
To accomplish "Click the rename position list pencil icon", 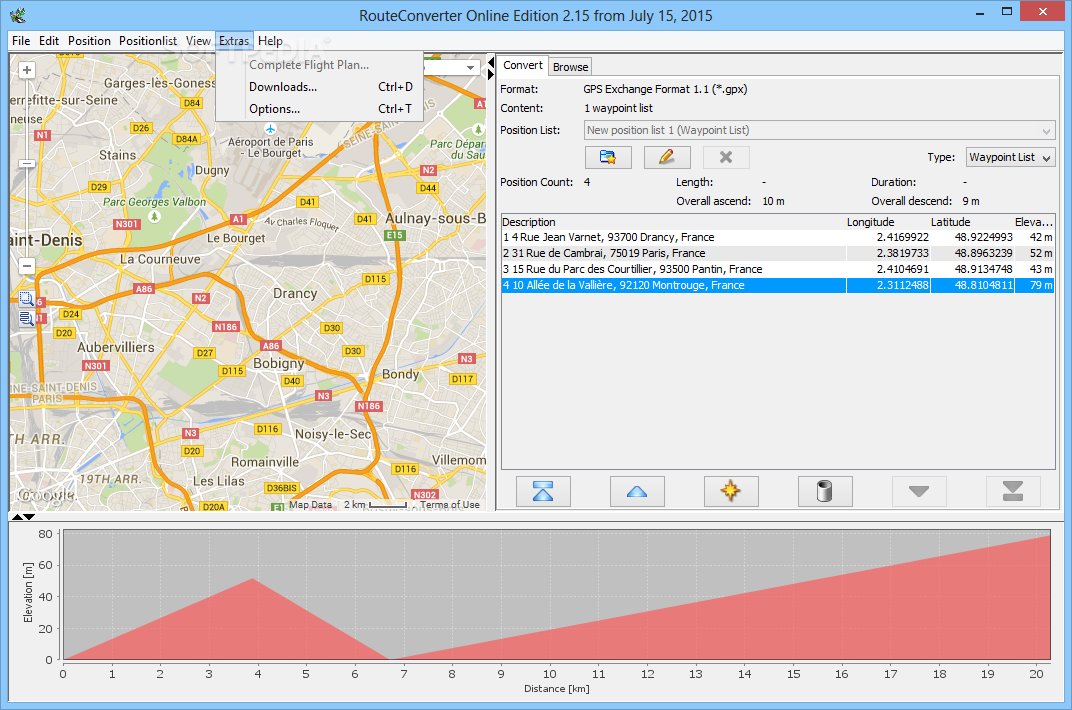I will tap(667, 157).
